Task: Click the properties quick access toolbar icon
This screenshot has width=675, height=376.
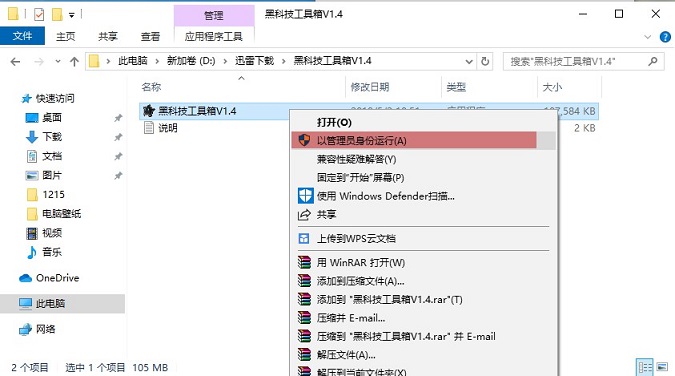Action: (x=39, y=15)
